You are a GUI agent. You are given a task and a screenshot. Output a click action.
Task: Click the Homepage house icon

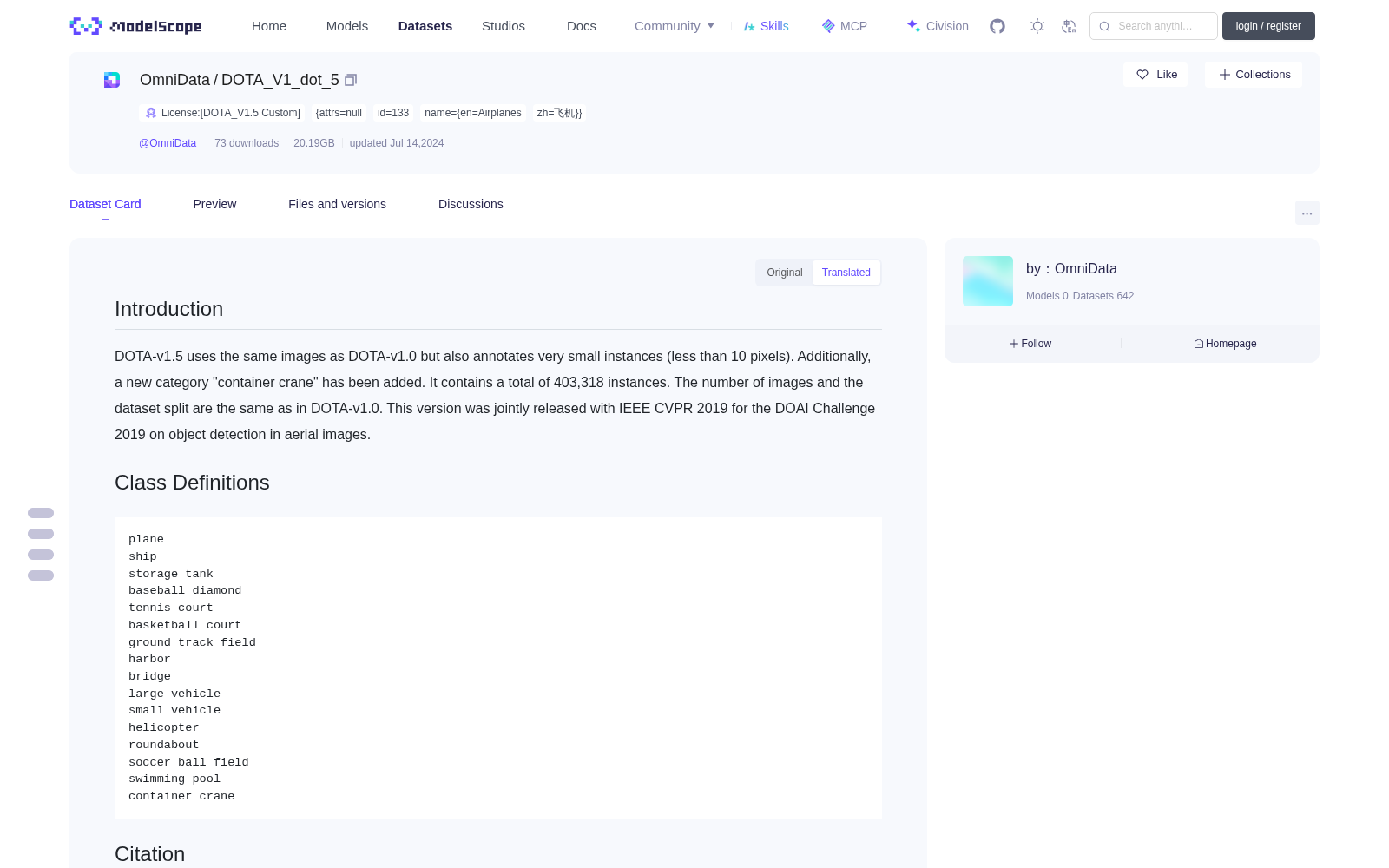(x=1199, y=344)
